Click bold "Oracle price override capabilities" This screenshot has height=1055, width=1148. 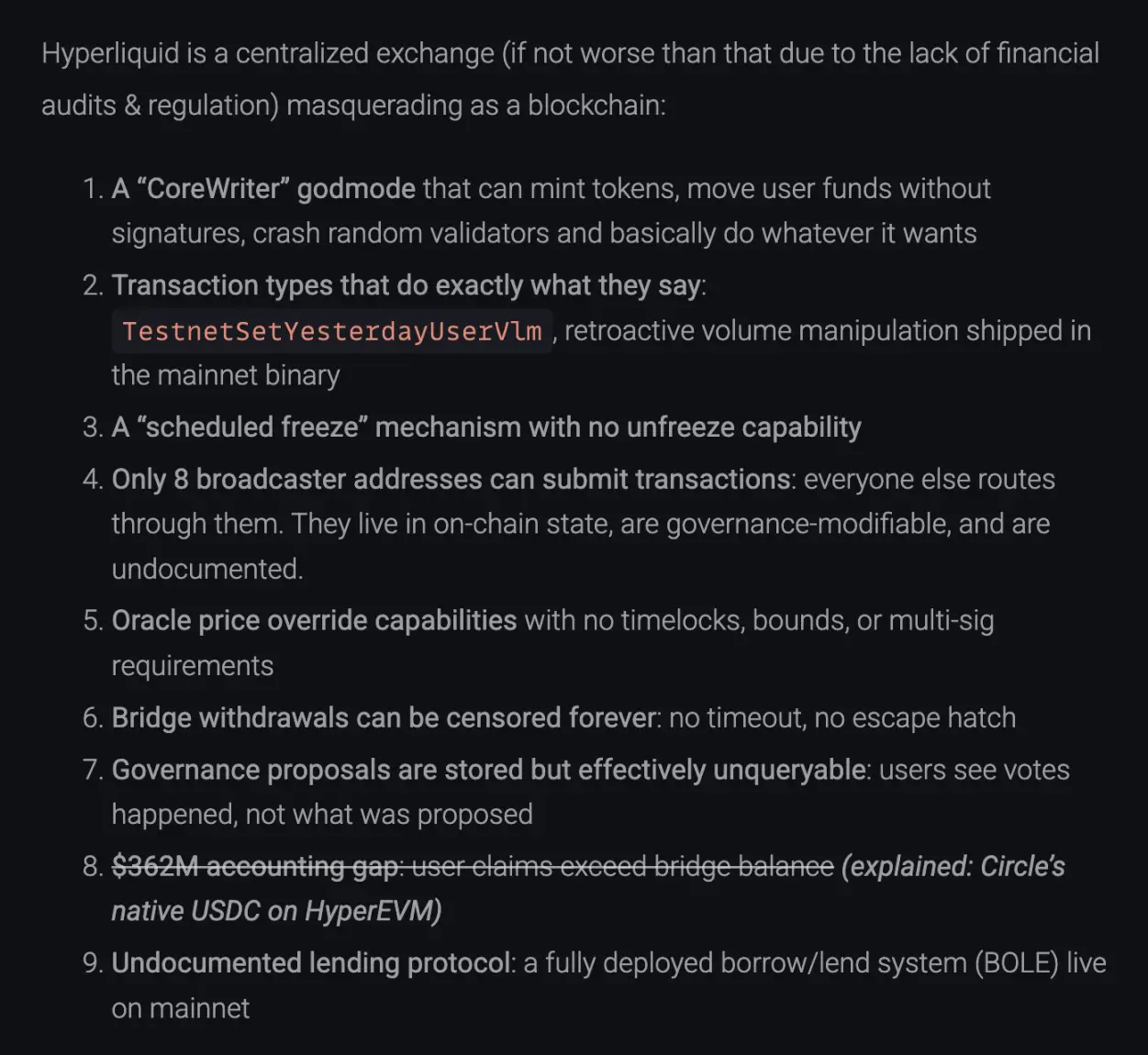(x=314, y=621)
